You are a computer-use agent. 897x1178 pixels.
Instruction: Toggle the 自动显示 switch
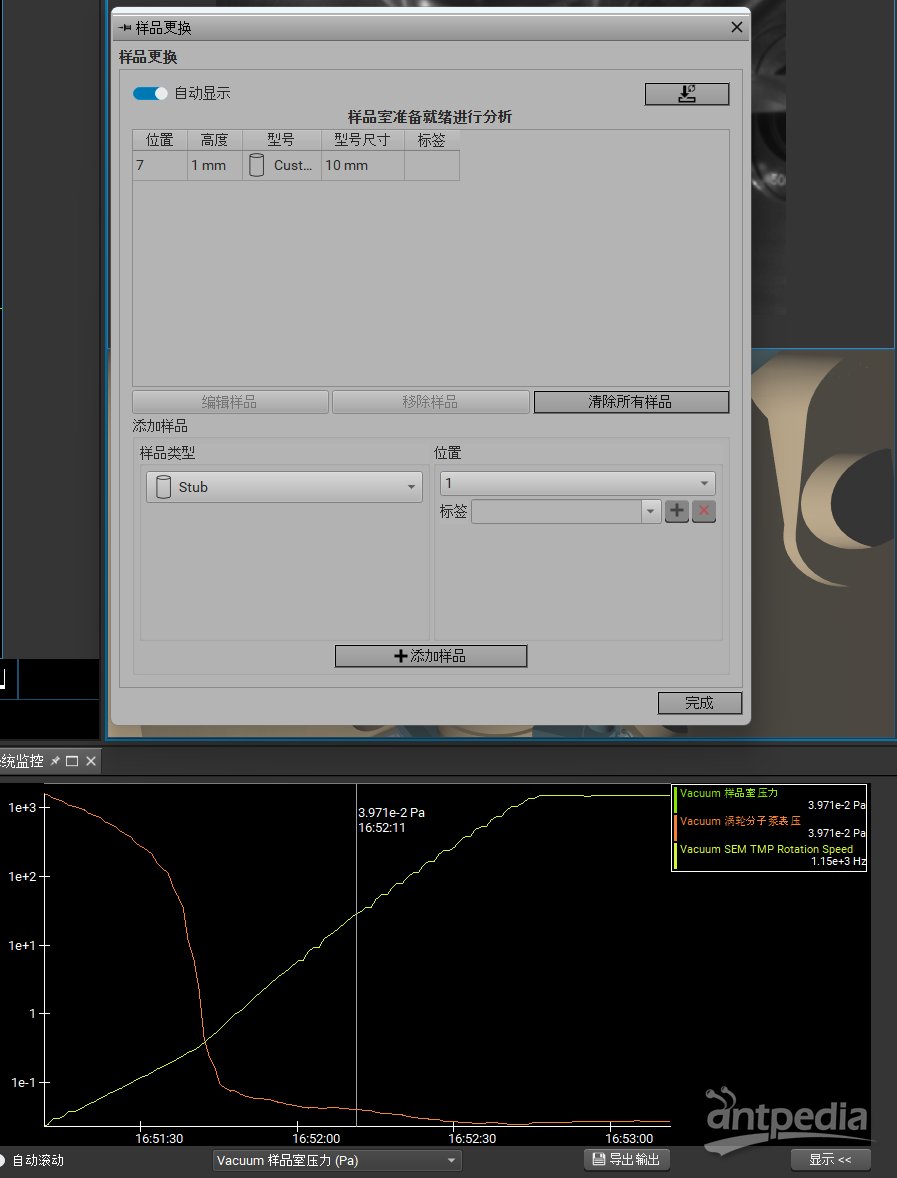[x=150, y=93]
